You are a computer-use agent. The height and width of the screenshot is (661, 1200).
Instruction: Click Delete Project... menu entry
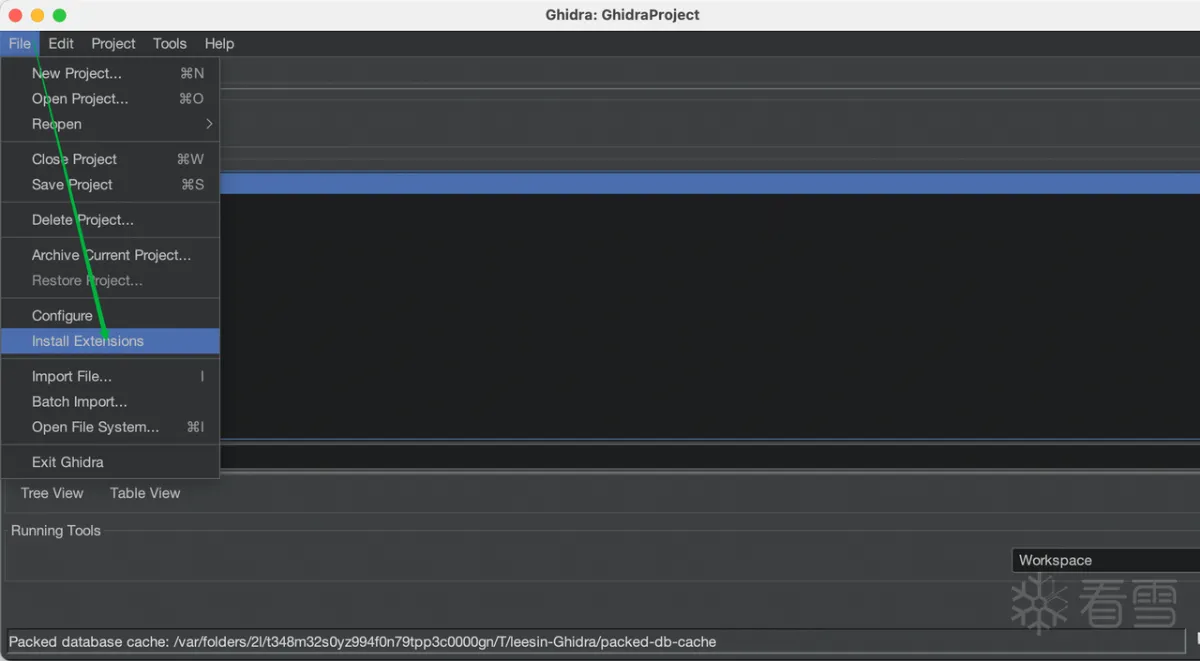click(x=110, y=220)
